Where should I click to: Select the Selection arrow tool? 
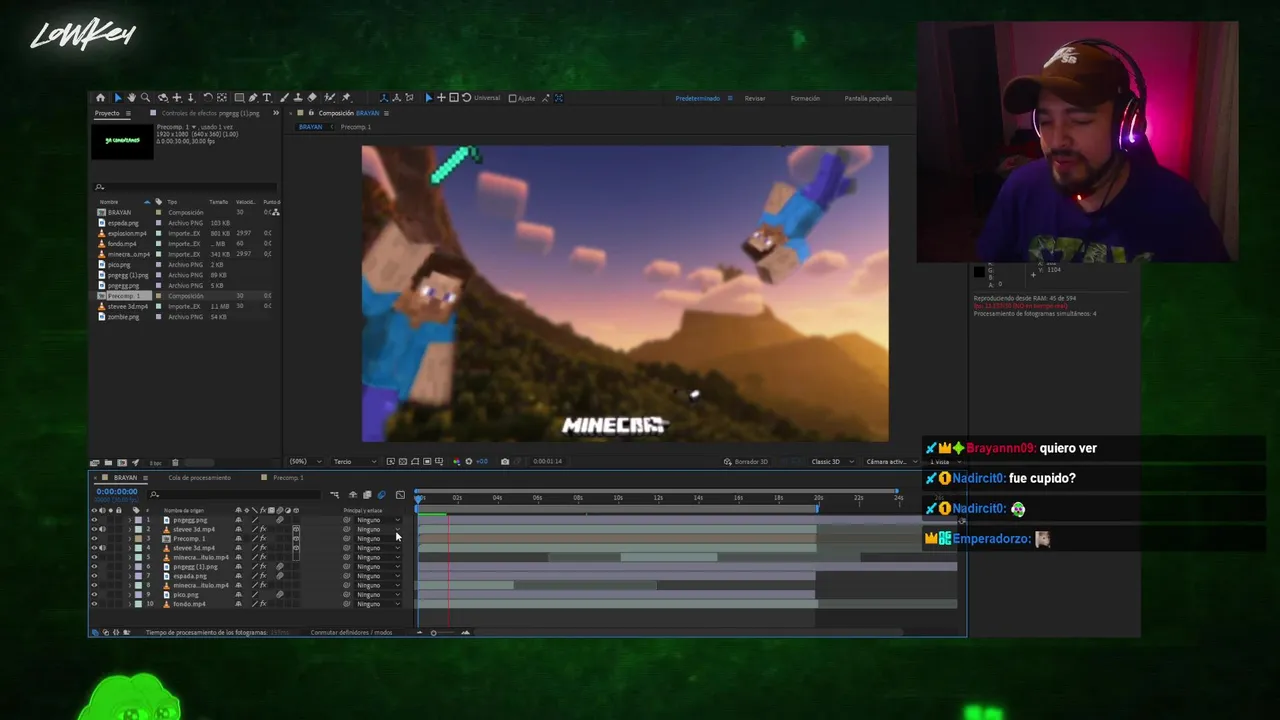[x=118, y=98]
